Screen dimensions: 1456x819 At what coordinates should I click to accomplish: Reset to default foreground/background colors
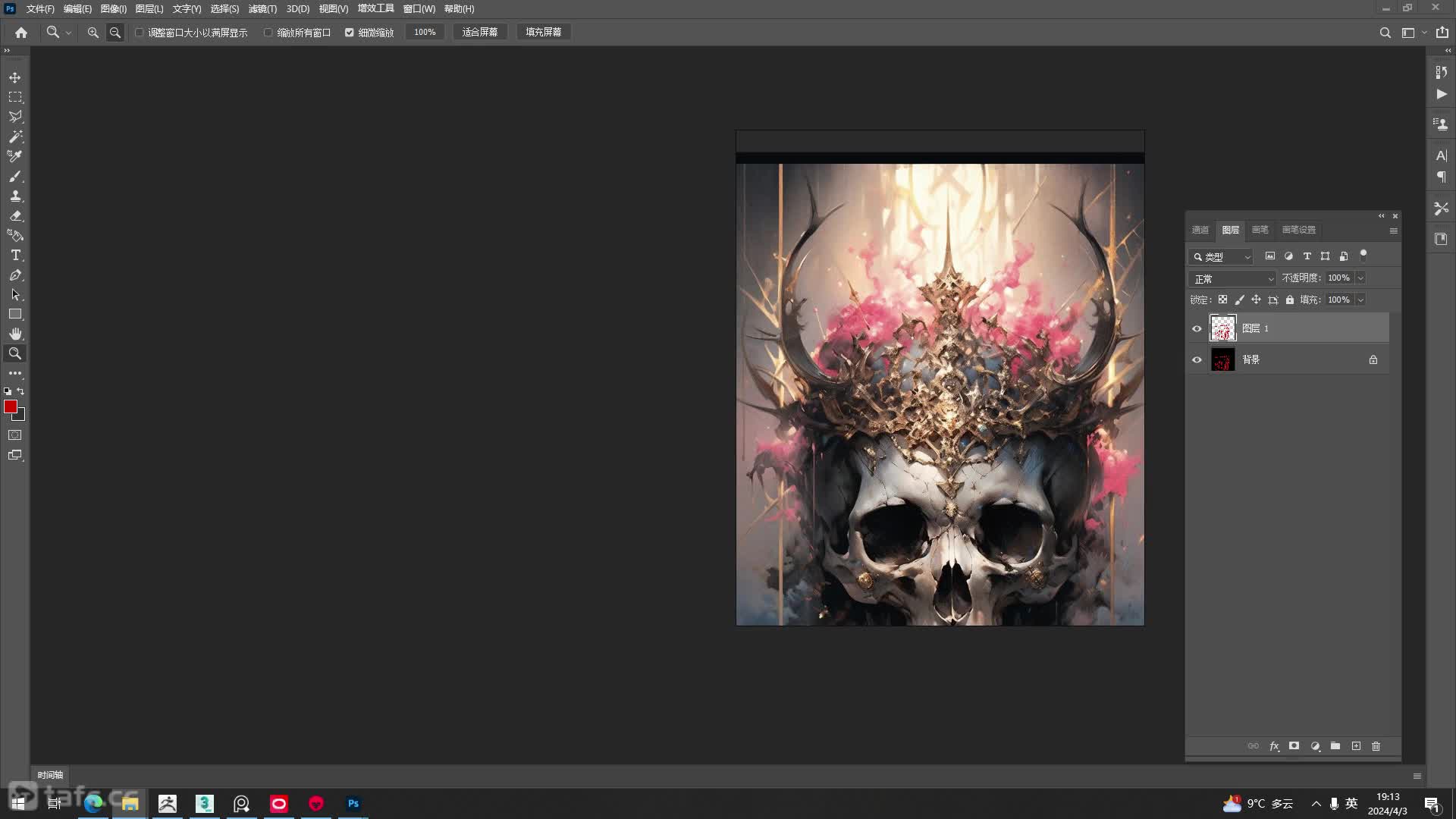click(x=8, y=391)
